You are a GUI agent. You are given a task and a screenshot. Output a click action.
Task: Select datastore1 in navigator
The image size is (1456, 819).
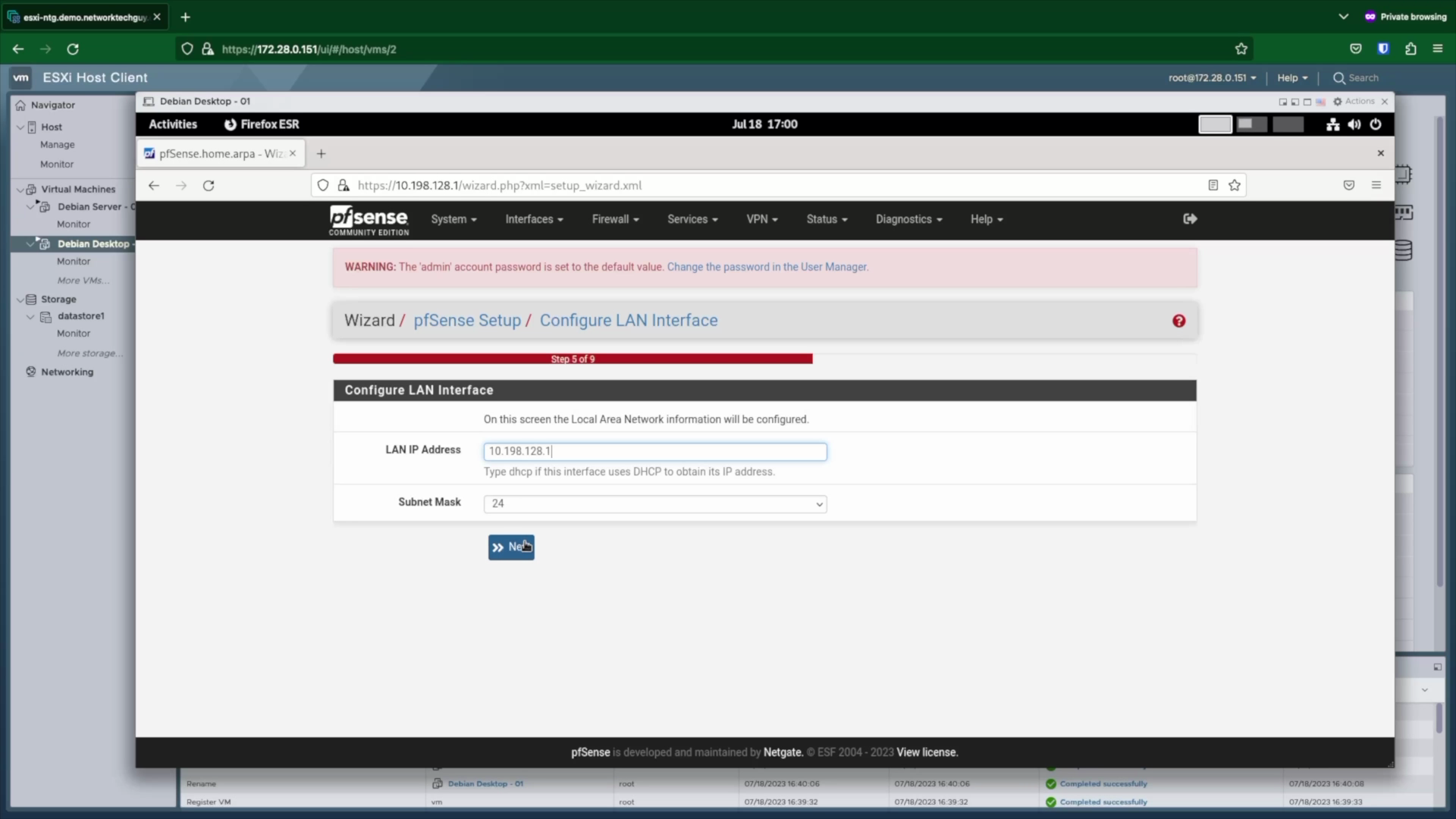coord(80,316)
